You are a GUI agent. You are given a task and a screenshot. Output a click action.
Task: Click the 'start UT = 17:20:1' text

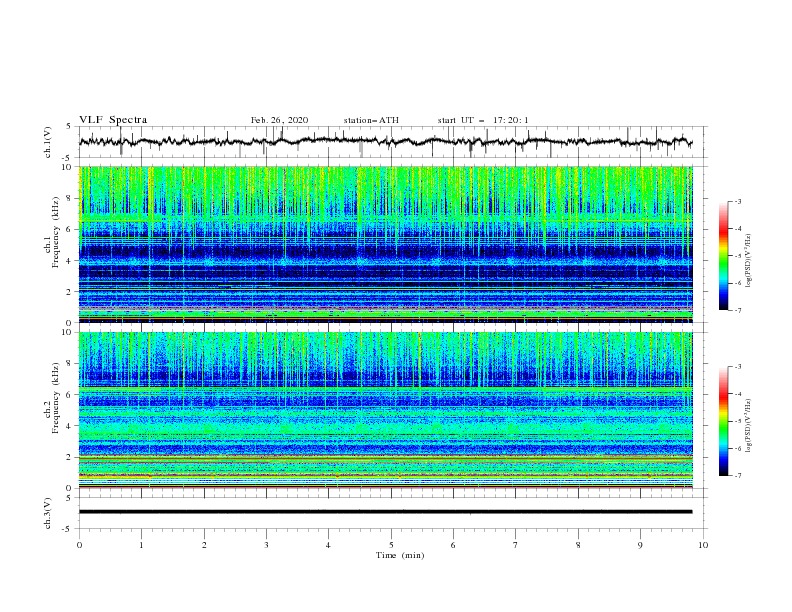(483, 120)
